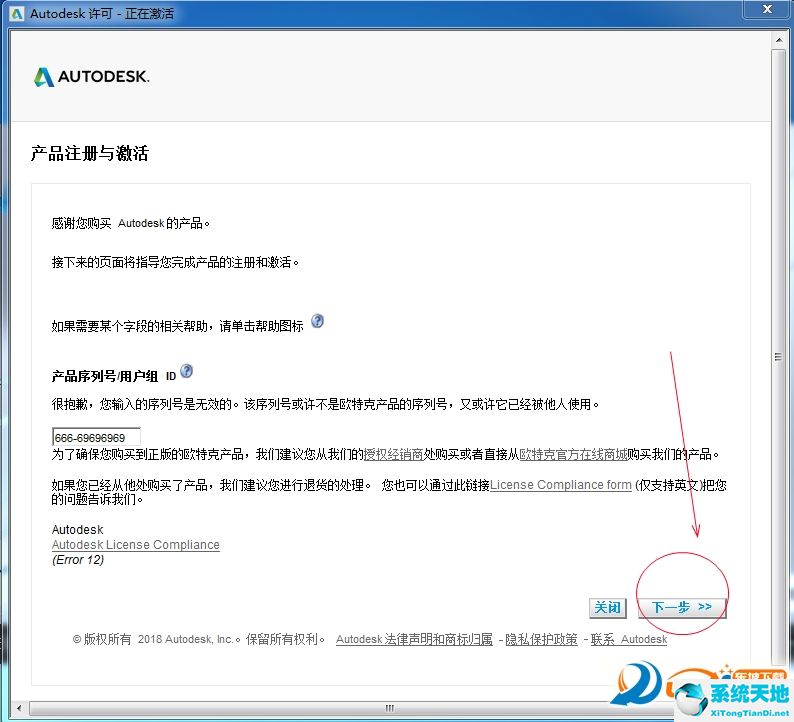Viewport: 794px width, 722px height.
Task: Close the Autodesk 许可 window
Action: (767, 9)
